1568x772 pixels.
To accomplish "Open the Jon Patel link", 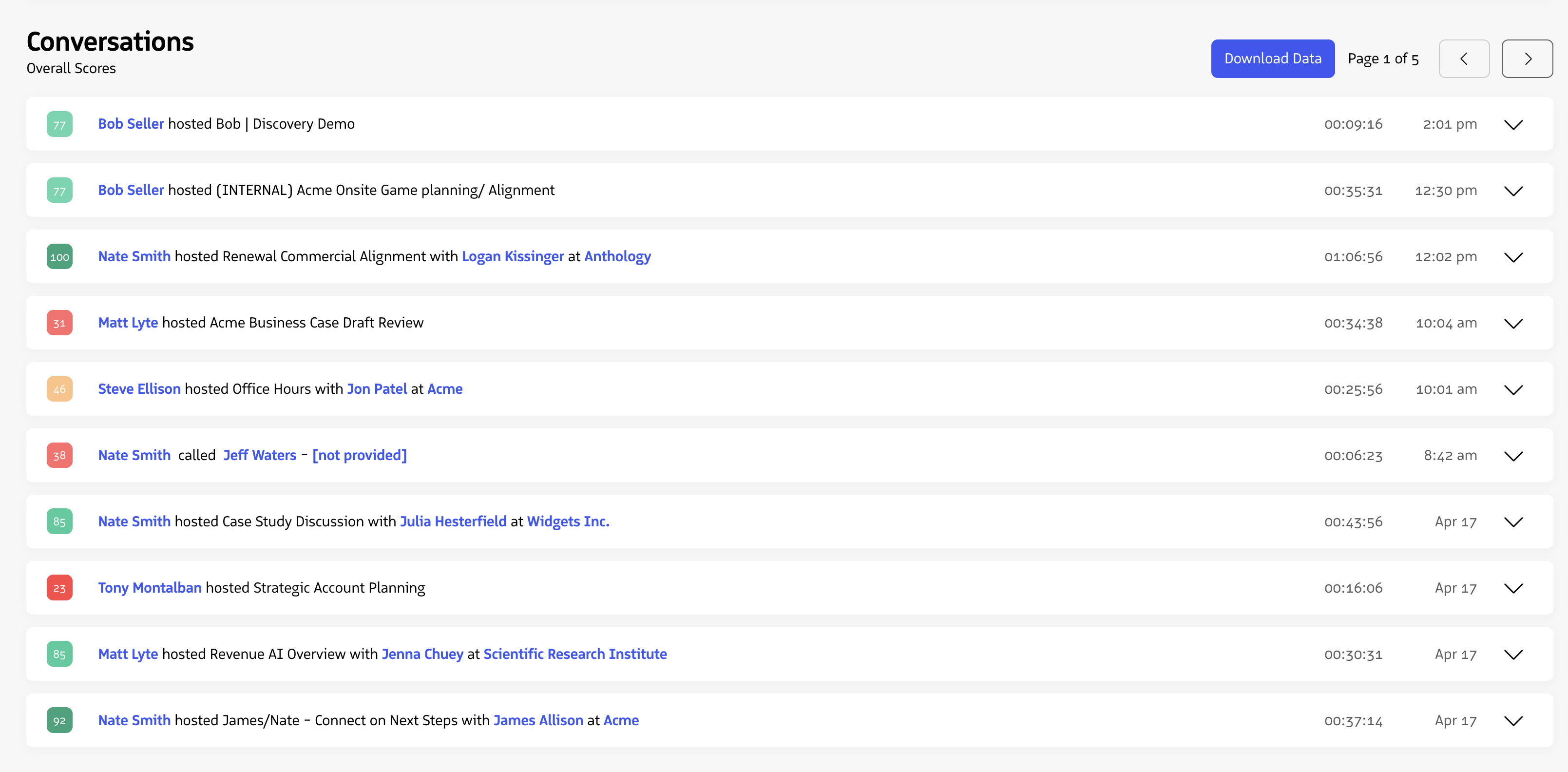I will click(377, 389).
